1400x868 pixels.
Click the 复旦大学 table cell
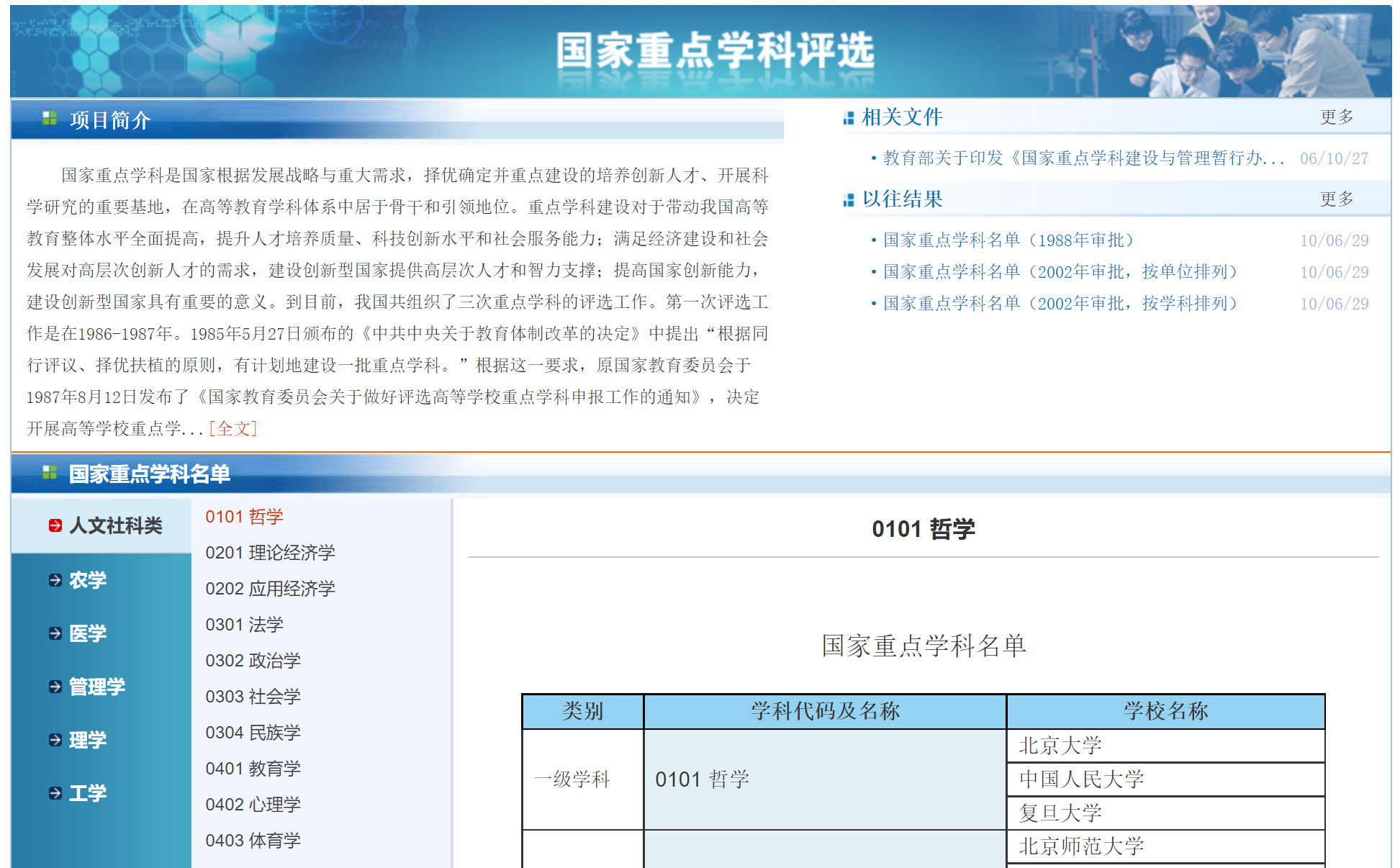point(1165,813)
